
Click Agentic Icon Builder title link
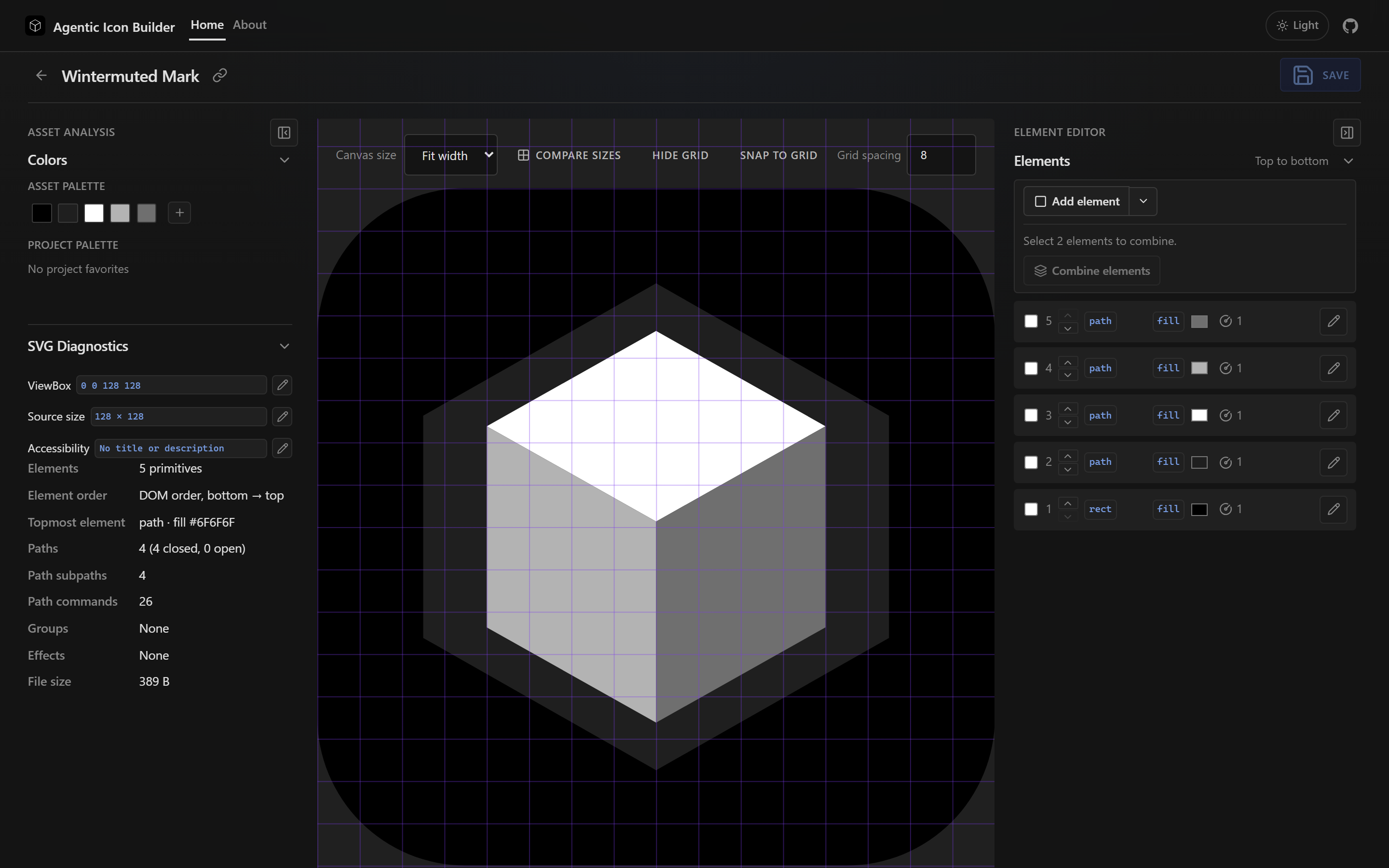[114, 27]
